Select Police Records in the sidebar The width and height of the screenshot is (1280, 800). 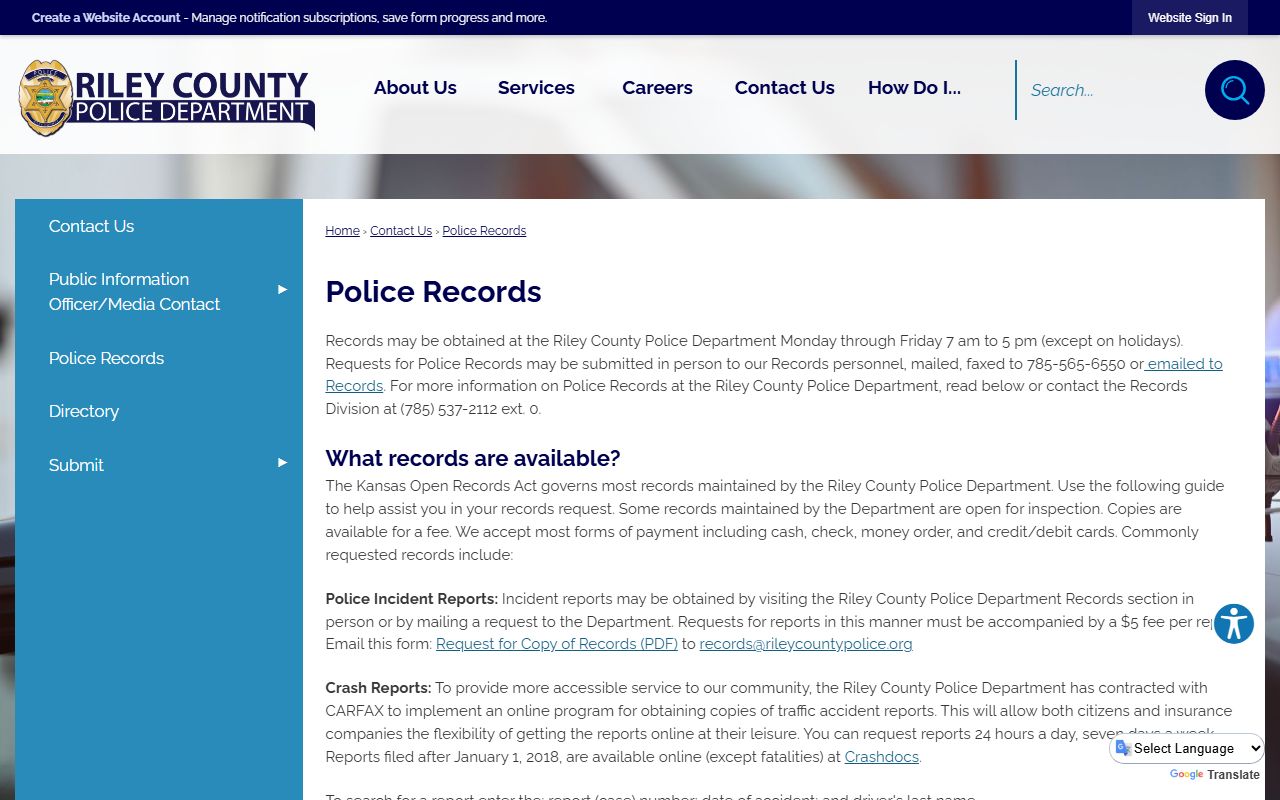[159, 358]
